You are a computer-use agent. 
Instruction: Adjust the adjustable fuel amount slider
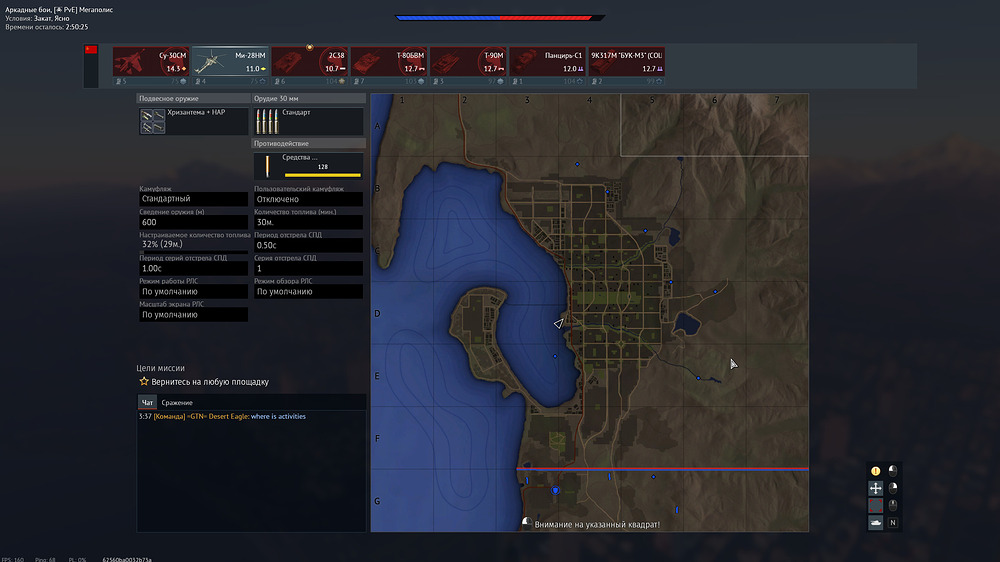click(x=193, y=245)
